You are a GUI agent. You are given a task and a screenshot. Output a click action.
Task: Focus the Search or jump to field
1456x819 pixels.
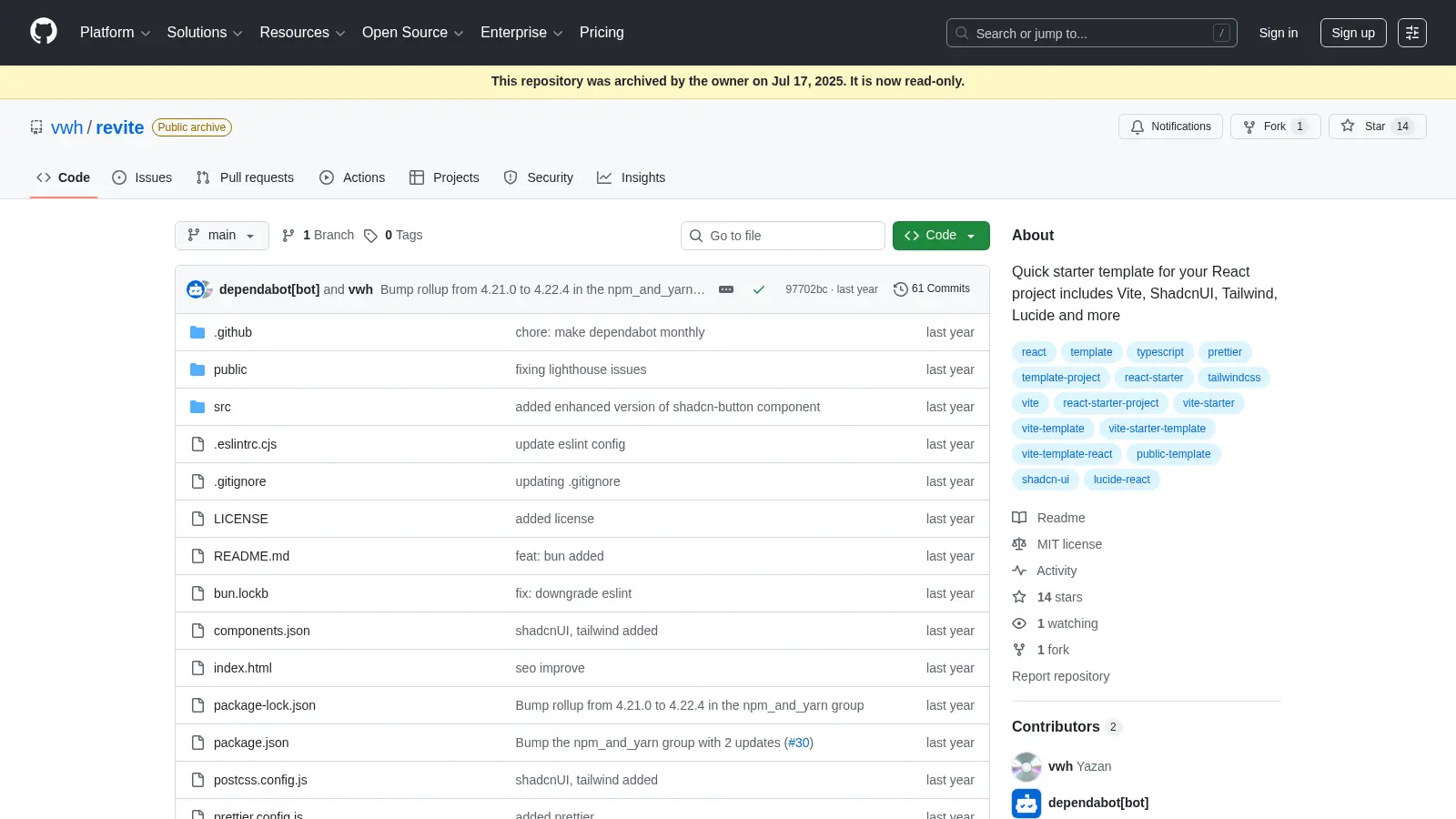(x=1092, y=33)
